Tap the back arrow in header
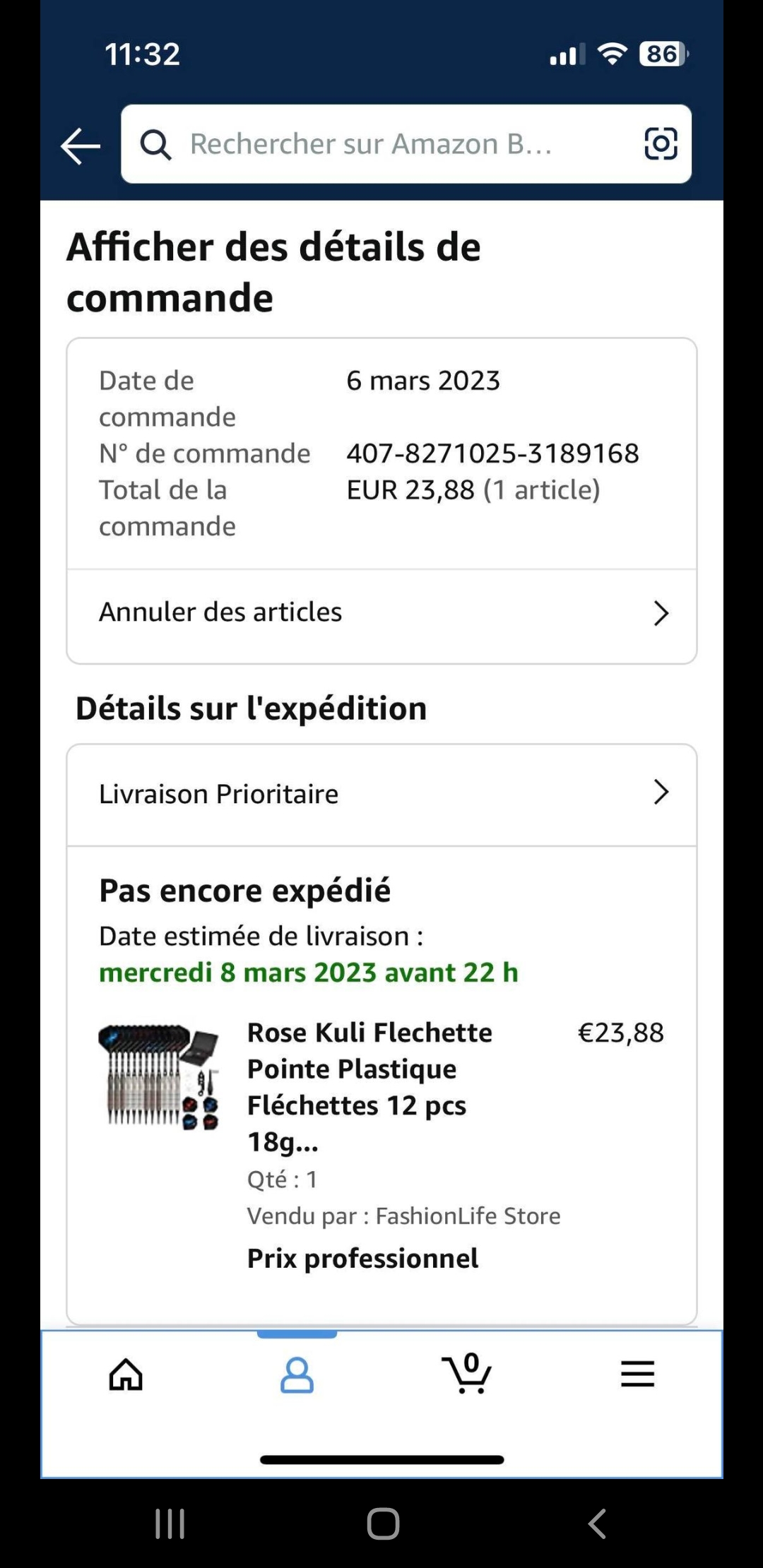 tap(81, 146)
